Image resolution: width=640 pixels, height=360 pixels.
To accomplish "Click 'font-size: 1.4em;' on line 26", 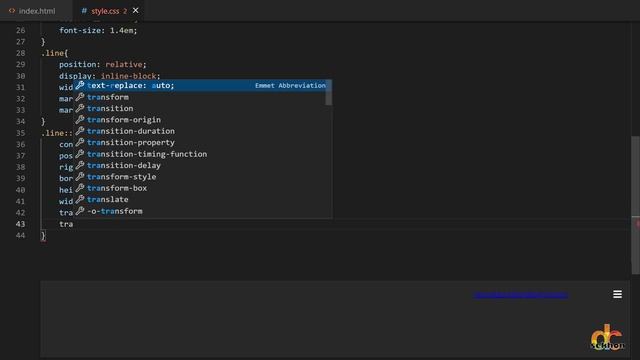I will point(98,30).
